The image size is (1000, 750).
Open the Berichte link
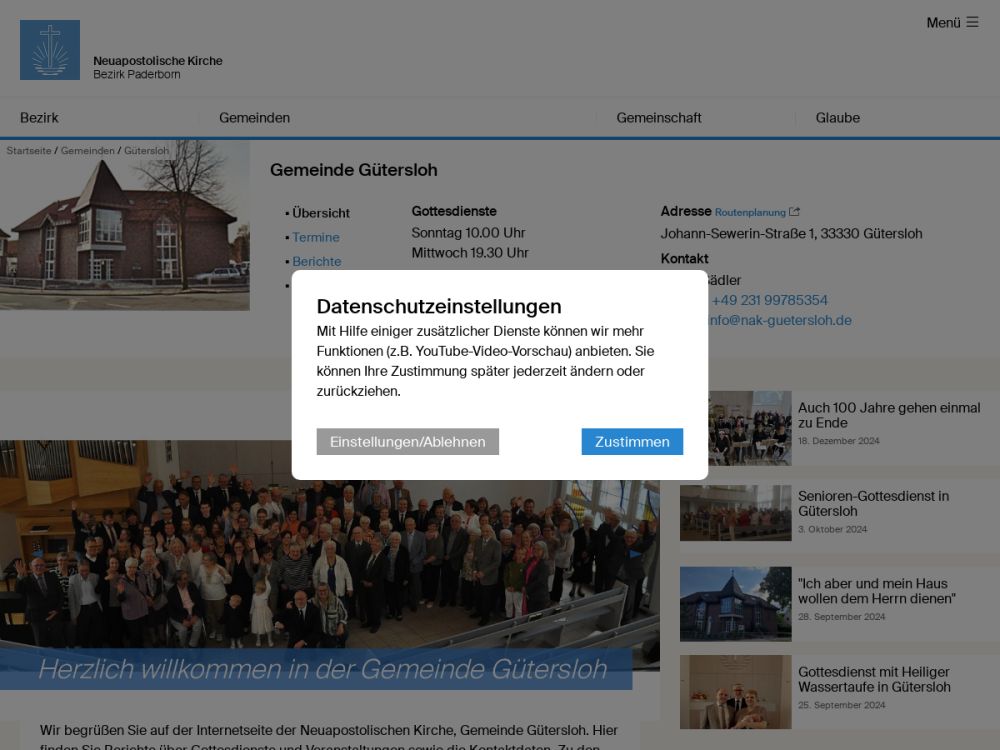(x=317, y=262)
